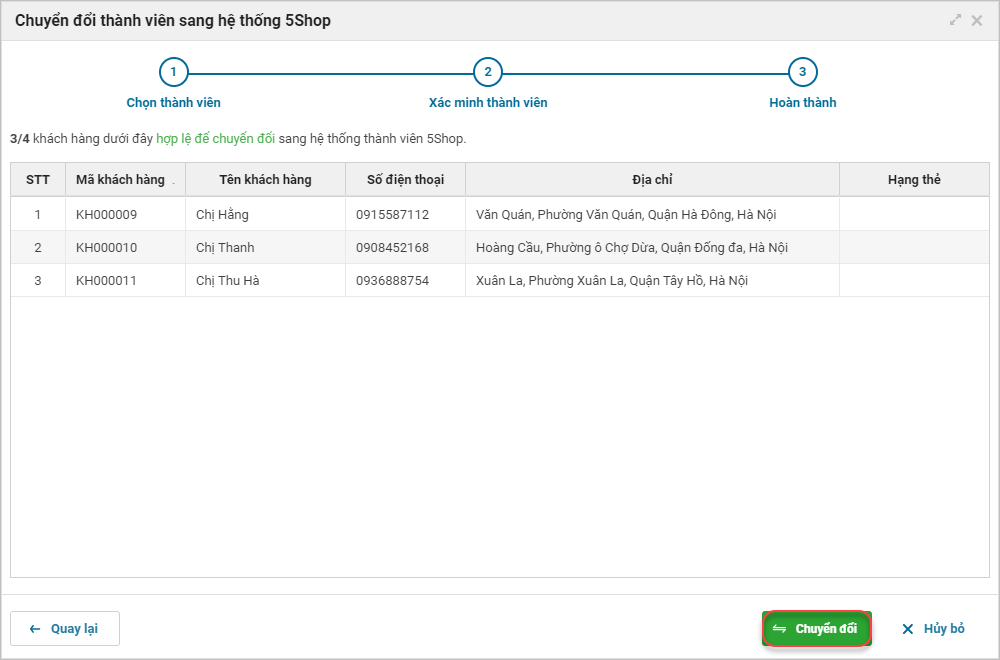Open the Chọn thành viên step label
The image size is (1000, 660).
click(x=173, y=102)
